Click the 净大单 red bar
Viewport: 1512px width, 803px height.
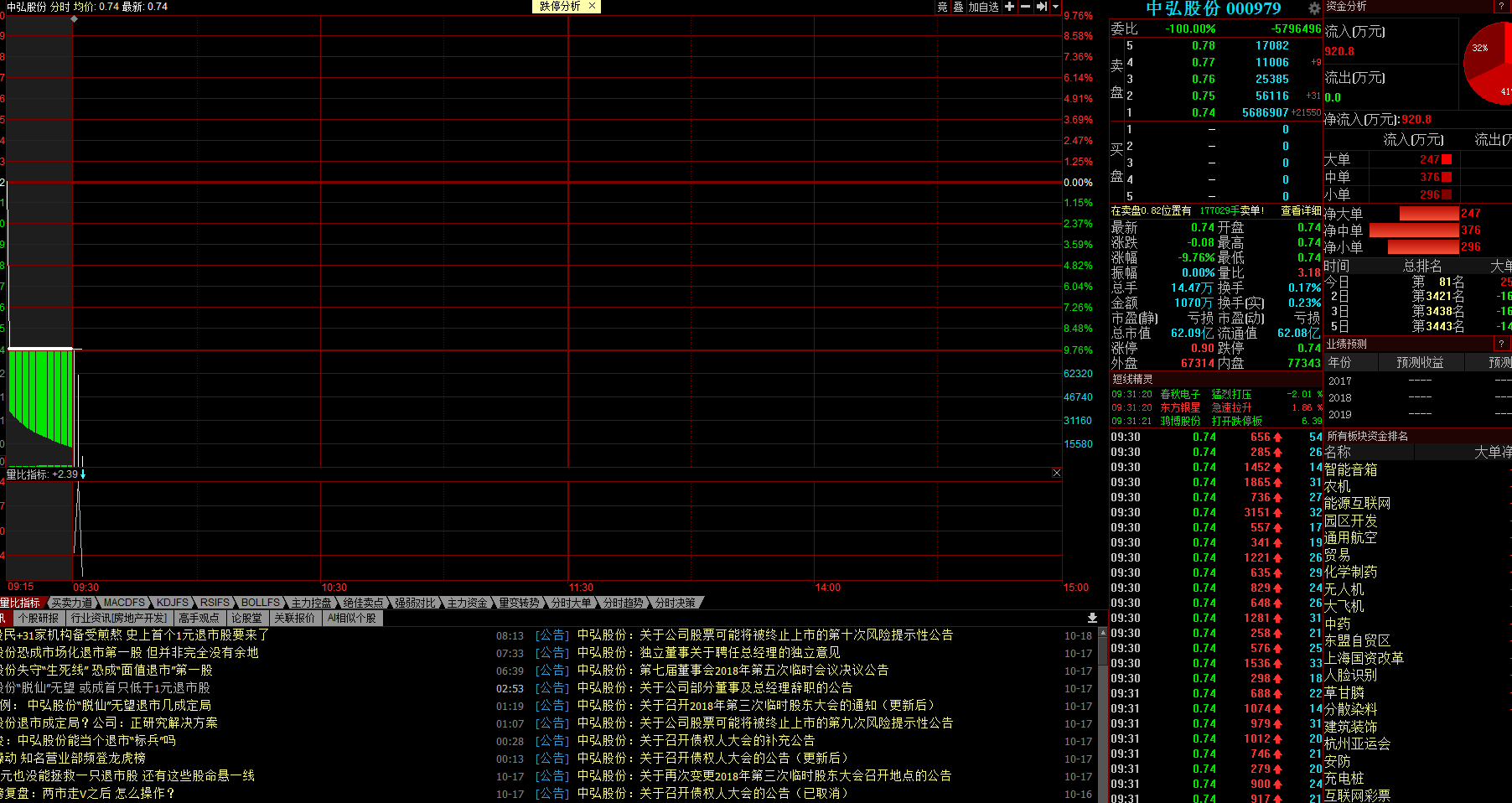pos(1430,214)
